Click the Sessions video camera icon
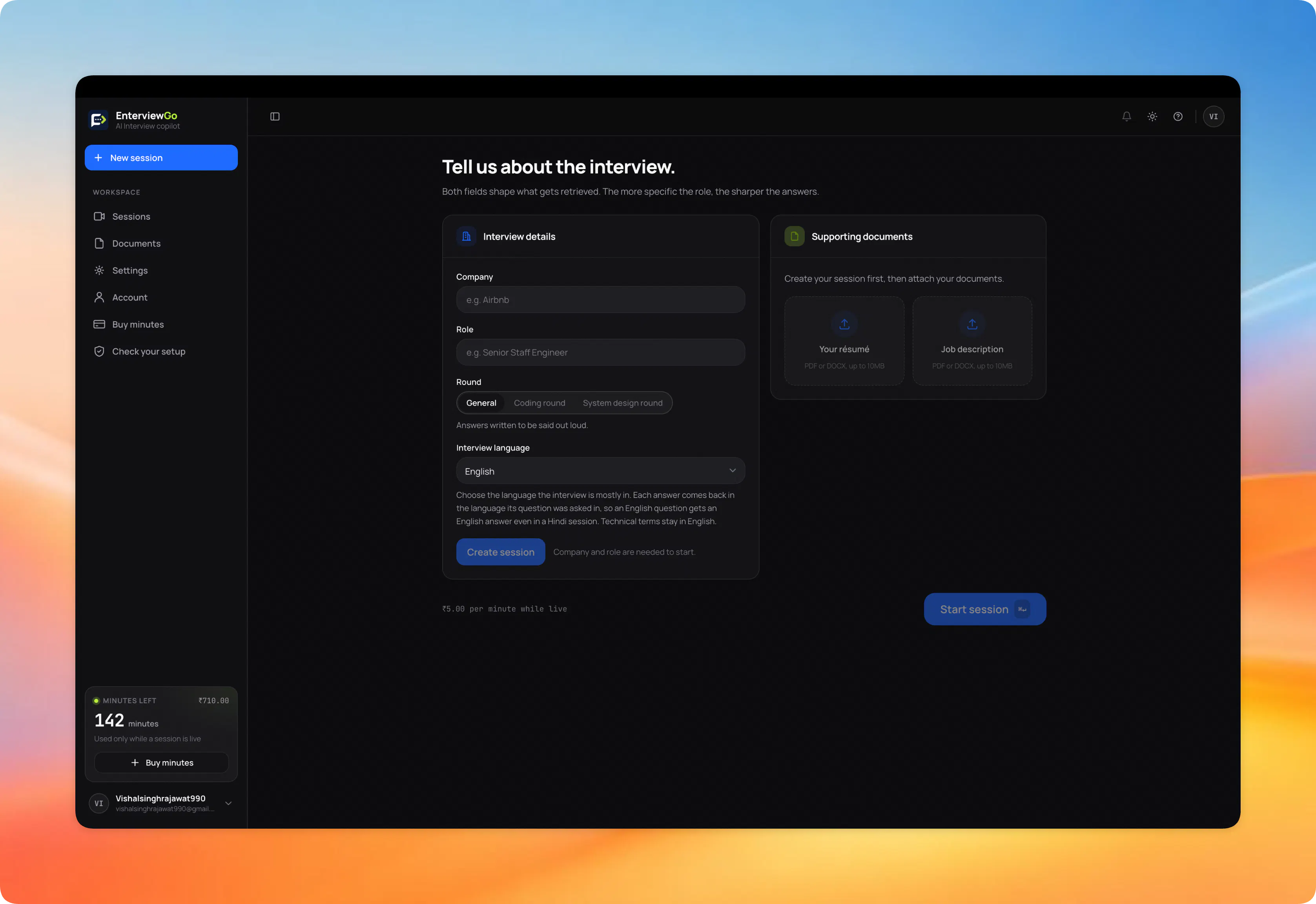Image resolution: width=1316 pixels, height=904 pixels. (99, 216)
